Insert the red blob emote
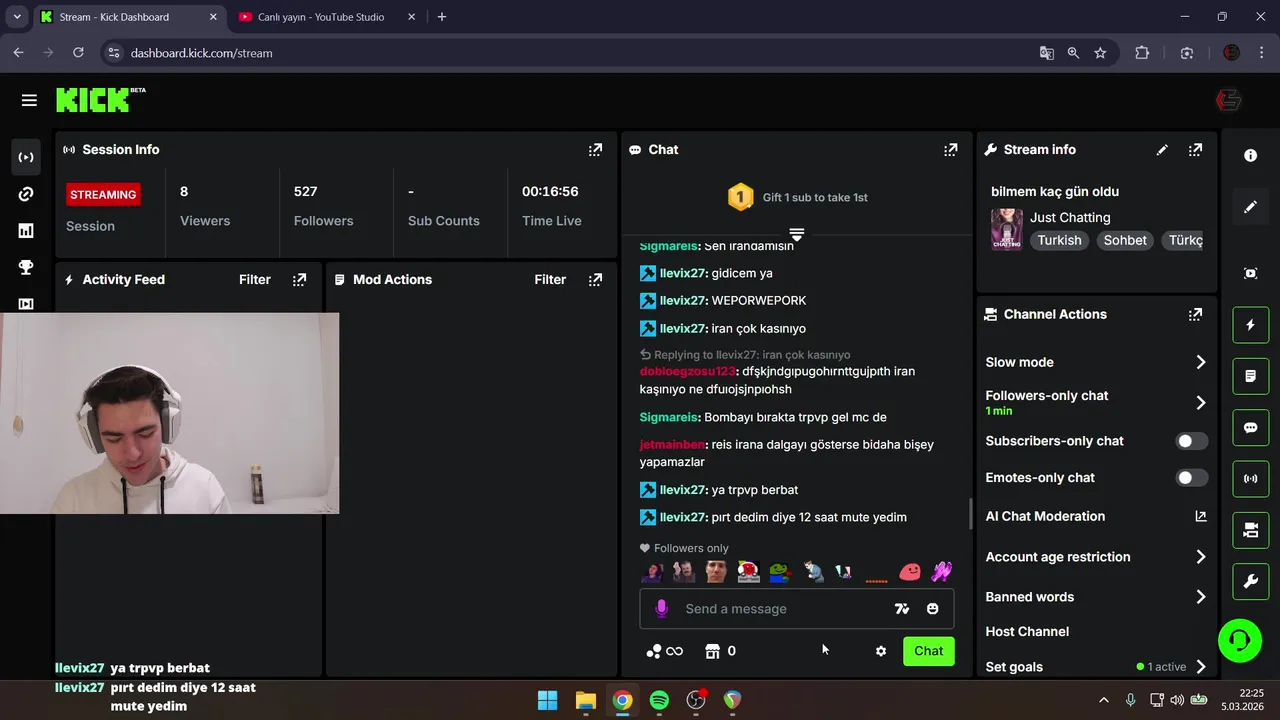This screenshot has width=1280, height=720. 910,572
